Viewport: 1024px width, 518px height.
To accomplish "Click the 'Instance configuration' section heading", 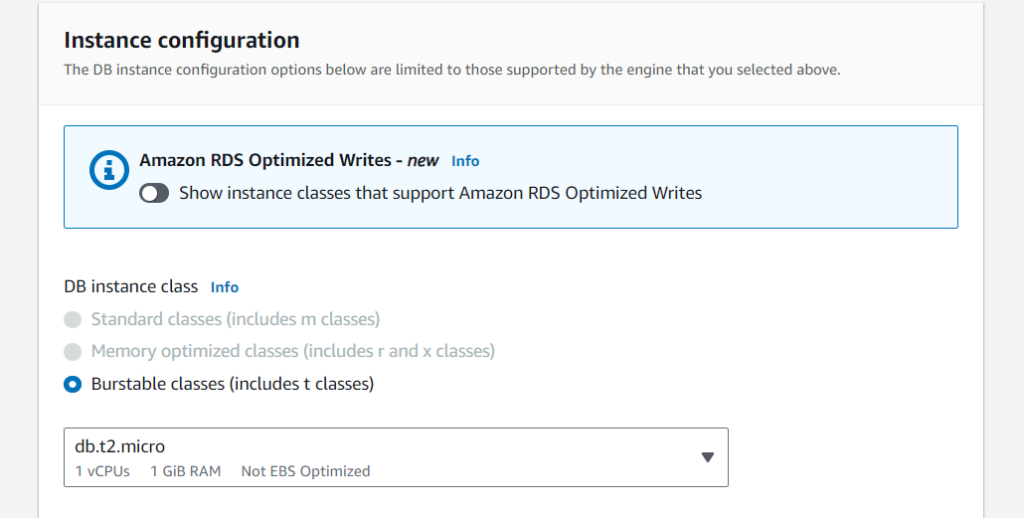I will coord(182,40).
